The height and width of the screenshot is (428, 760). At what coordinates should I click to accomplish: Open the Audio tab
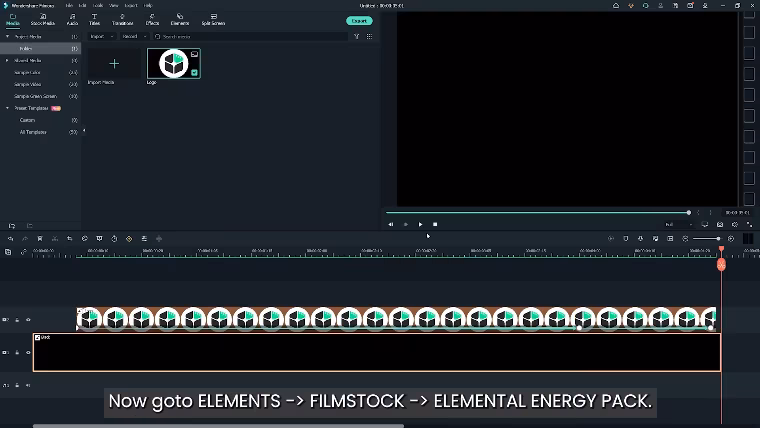(72, 19)
